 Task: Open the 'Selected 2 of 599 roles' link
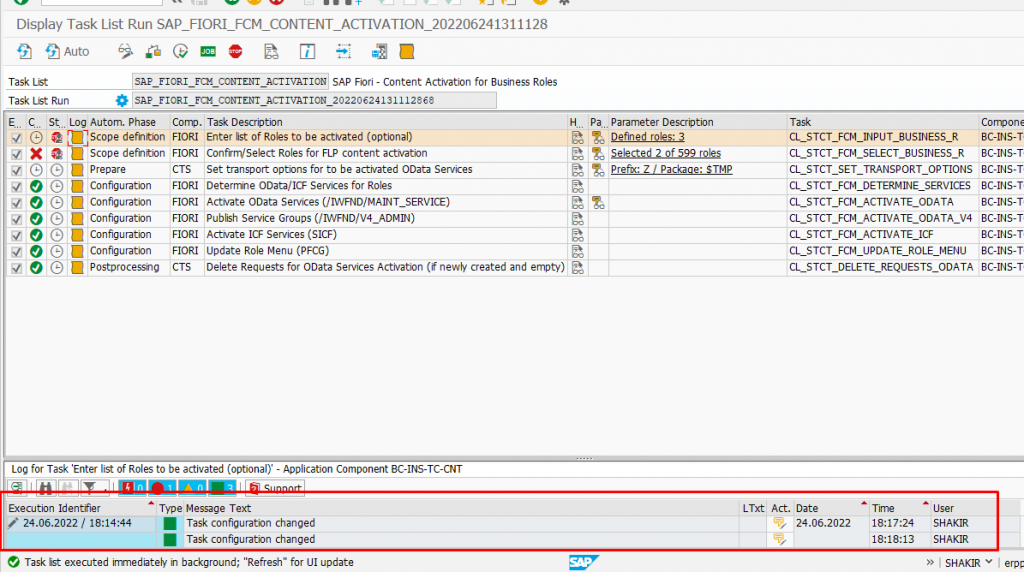tap(665, 153)
